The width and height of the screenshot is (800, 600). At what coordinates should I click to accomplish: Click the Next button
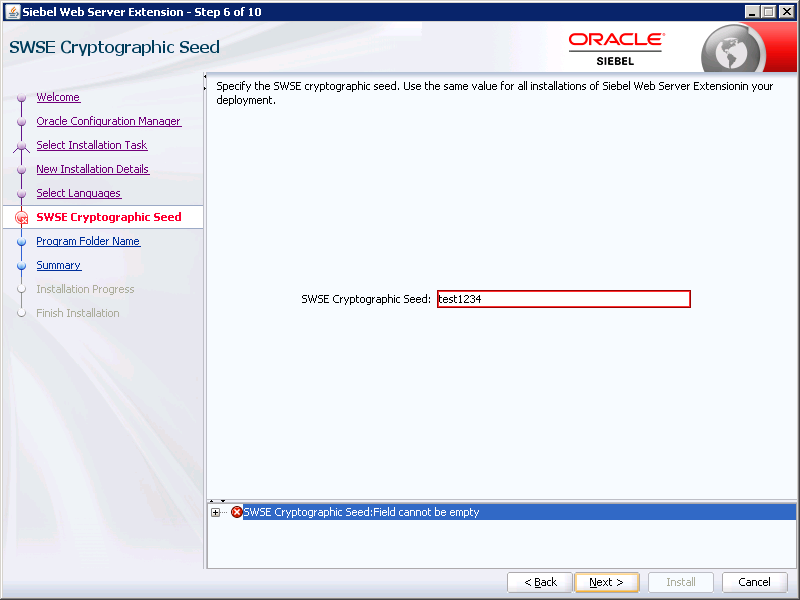click(607, 582)
